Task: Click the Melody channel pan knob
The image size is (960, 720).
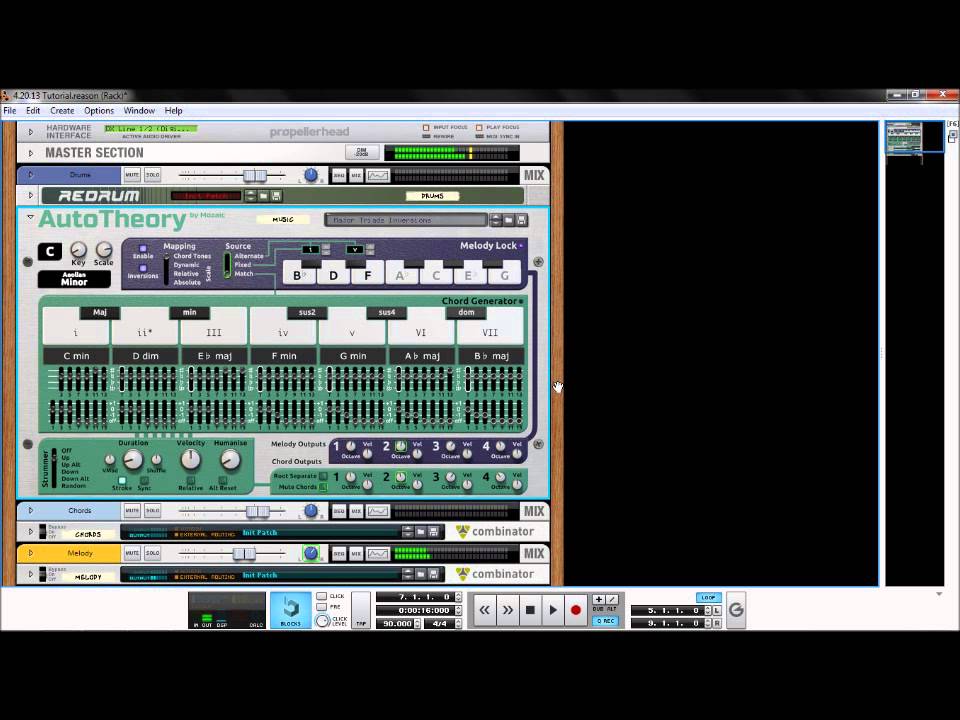Action: click(x=311, y=553)
